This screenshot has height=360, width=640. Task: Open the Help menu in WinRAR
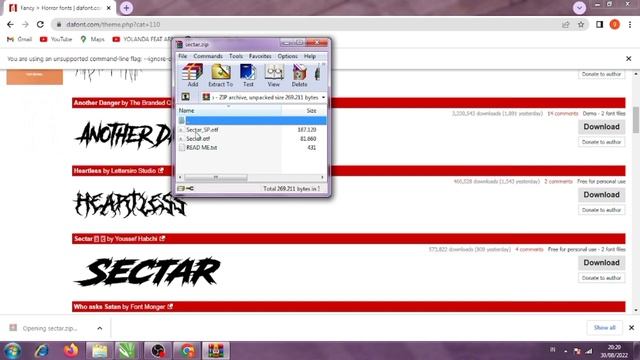pos(310,56)
